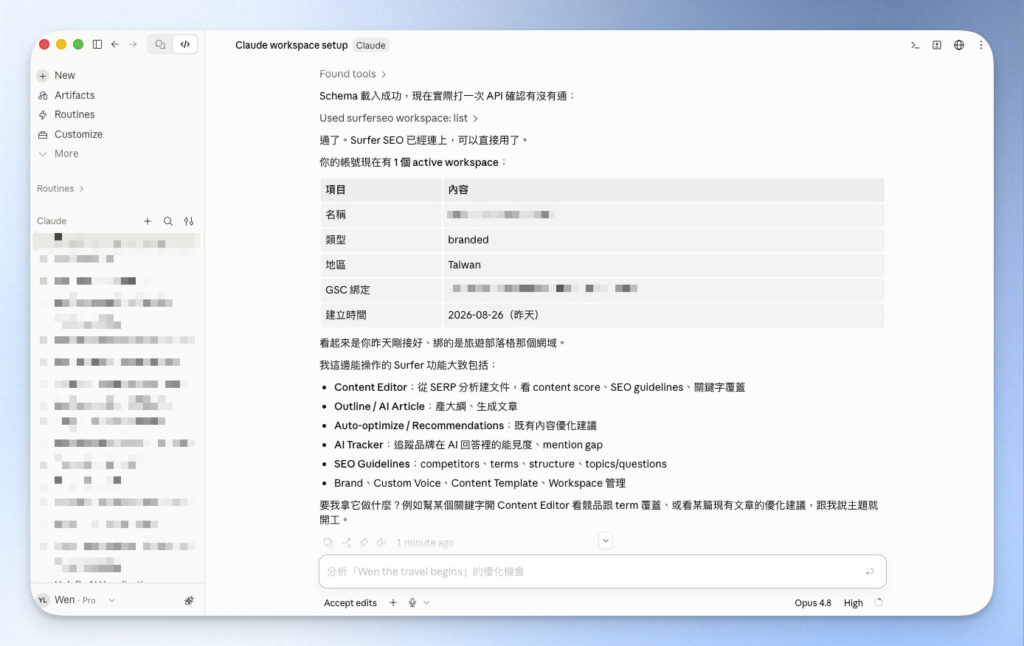The image size is (1024, 646).
Task: Expand the Found tools step
Action: click(x=353, y=74)
